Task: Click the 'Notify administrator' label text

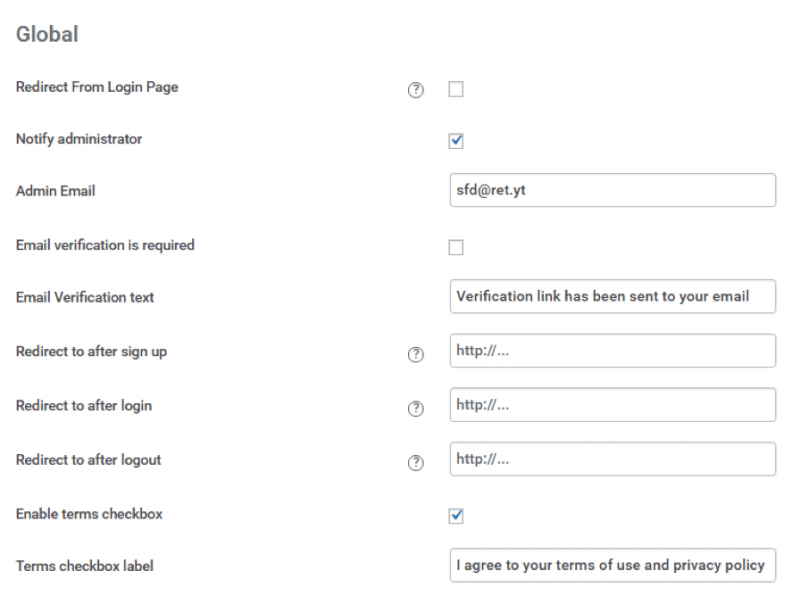Action: pos(79,139)
